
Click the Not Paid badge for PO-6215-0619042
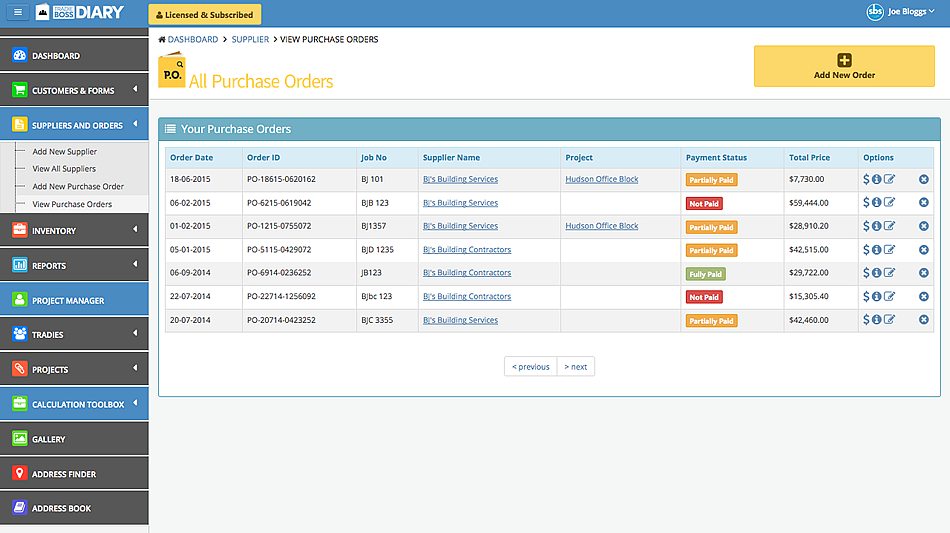[x=704, y=204]
